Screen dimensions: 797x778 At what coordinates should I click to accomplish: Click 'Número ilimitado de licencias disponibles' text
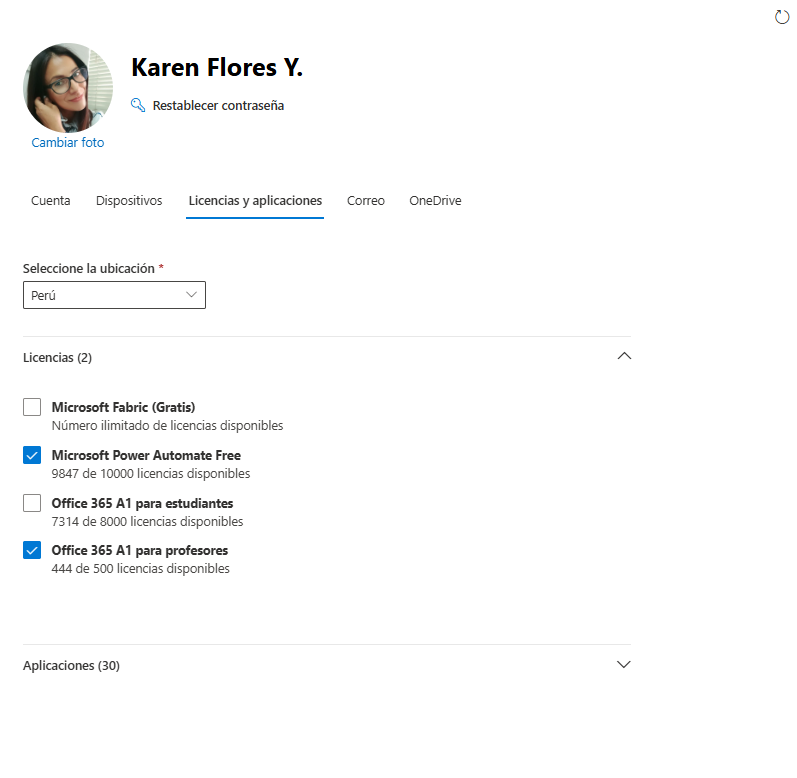pos(167,426)
